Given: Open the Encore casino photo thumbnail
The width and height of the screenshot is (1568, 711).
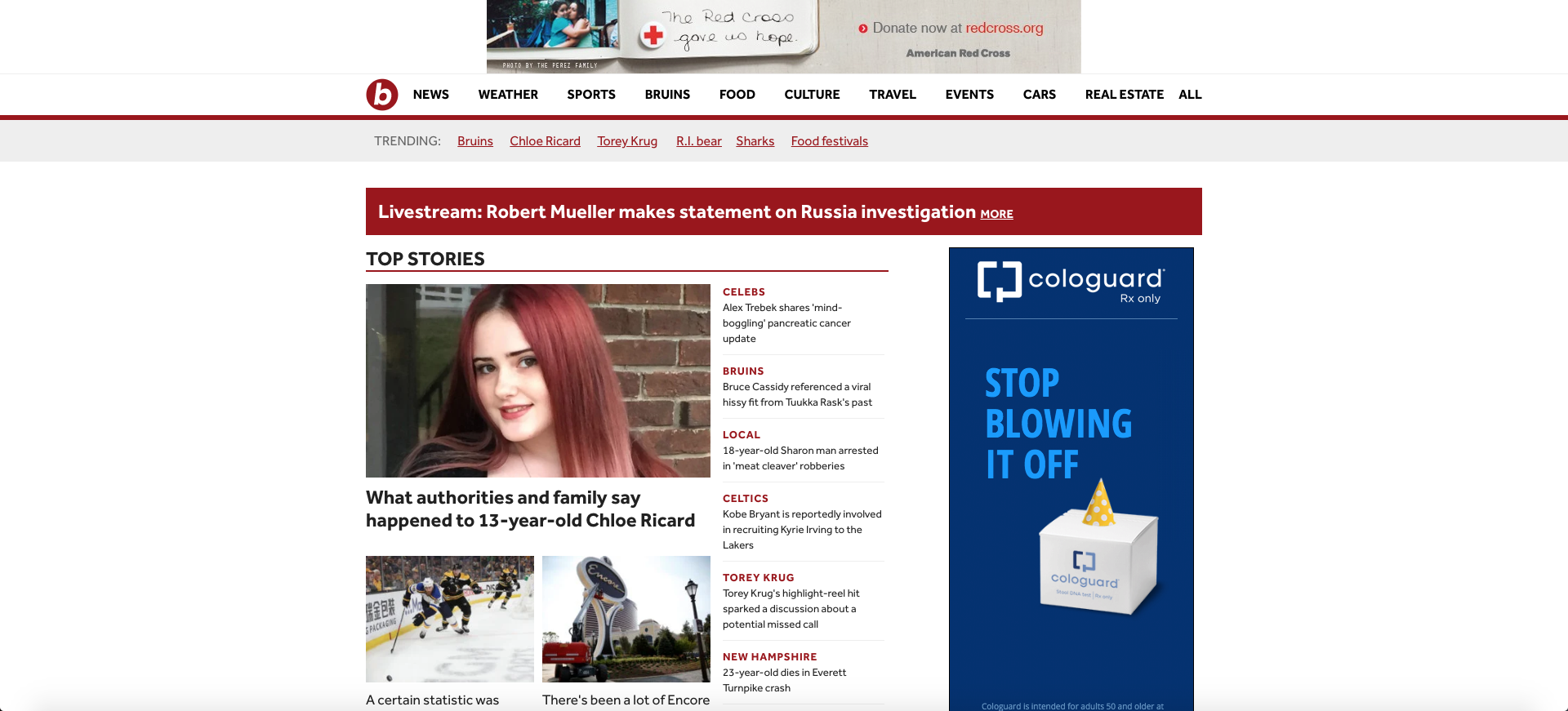Looking at the screenshot, I should (x=626, y=619).
